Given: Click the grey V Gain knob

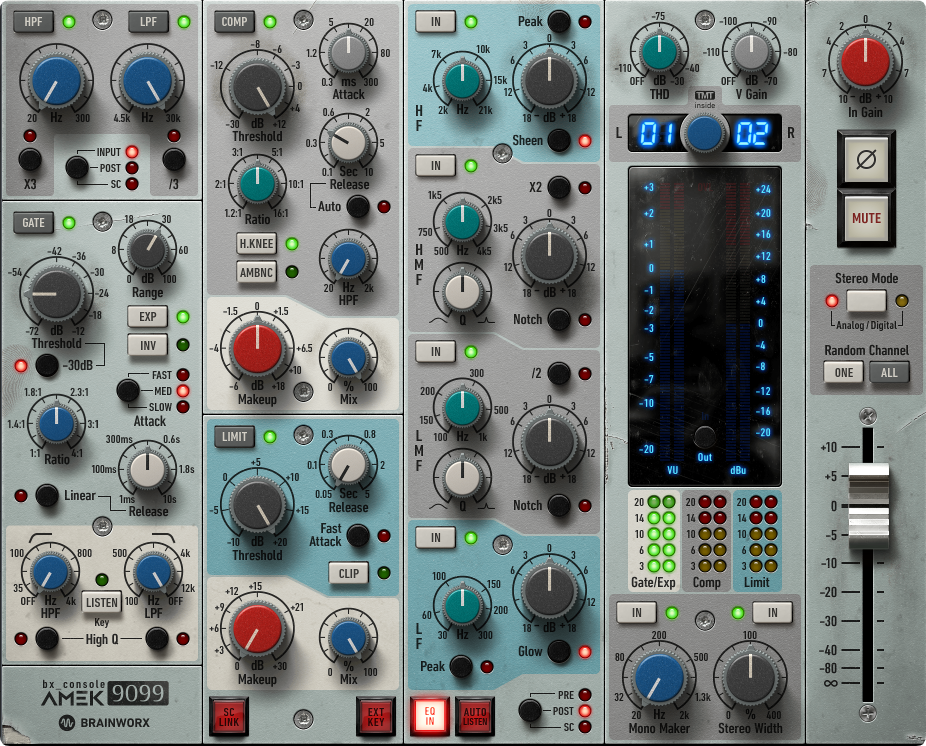Looking at the screenshot, I should pyautogui.click(x=751, y=52).
